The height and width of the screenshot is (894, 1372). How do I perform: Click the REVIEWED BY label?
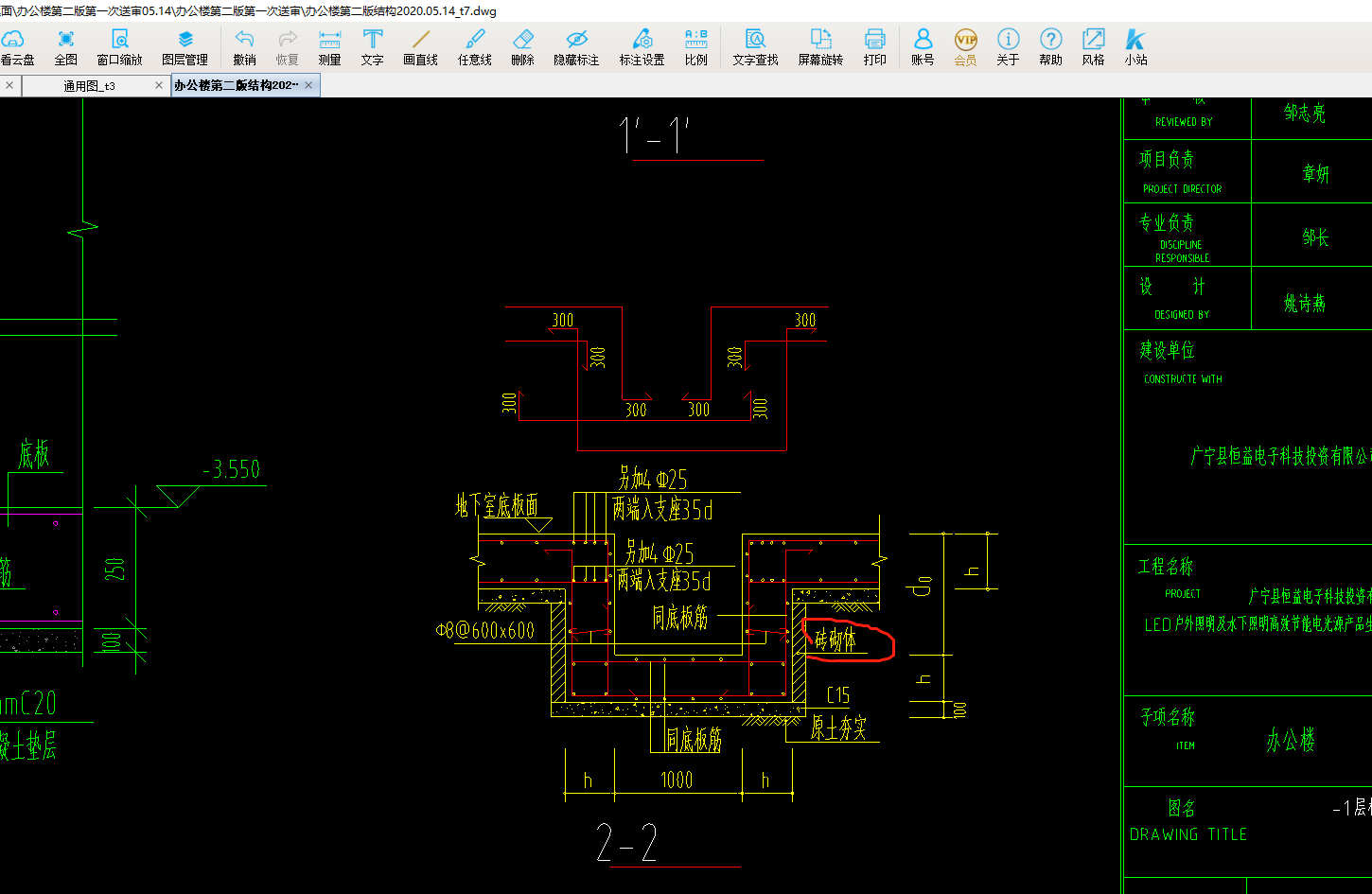(1184, 122)
